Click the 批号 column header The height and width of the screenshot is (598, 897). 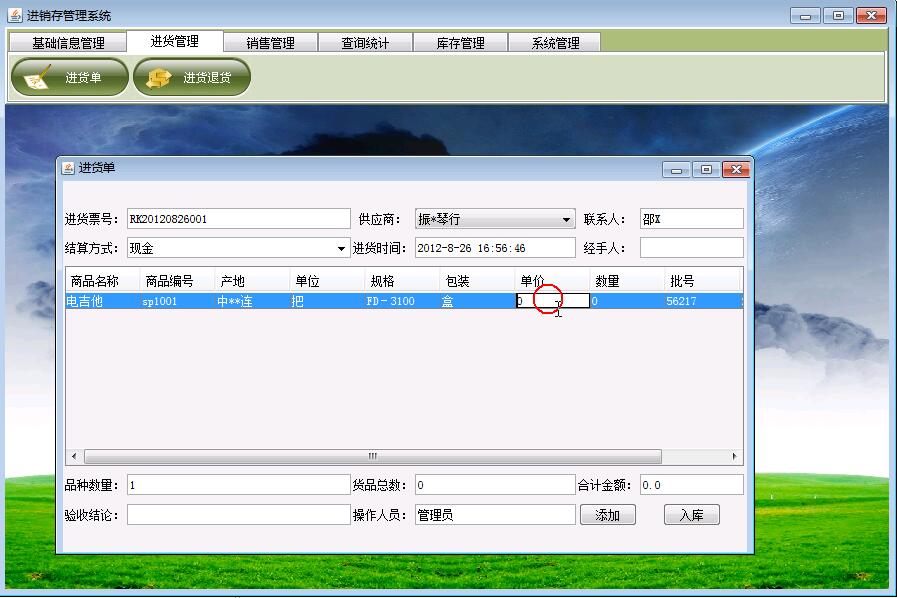point(702,281)
